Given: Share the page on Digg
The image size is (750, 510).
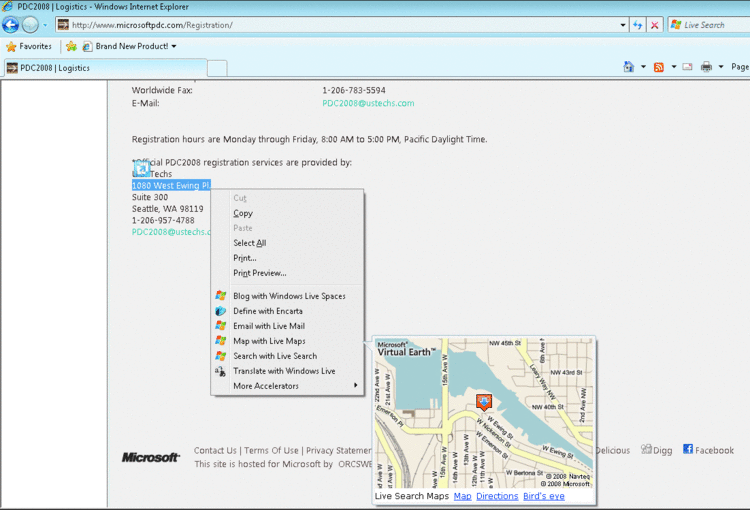Looking at the screenshot, I should pyautogui.click(x=656, y=450).
